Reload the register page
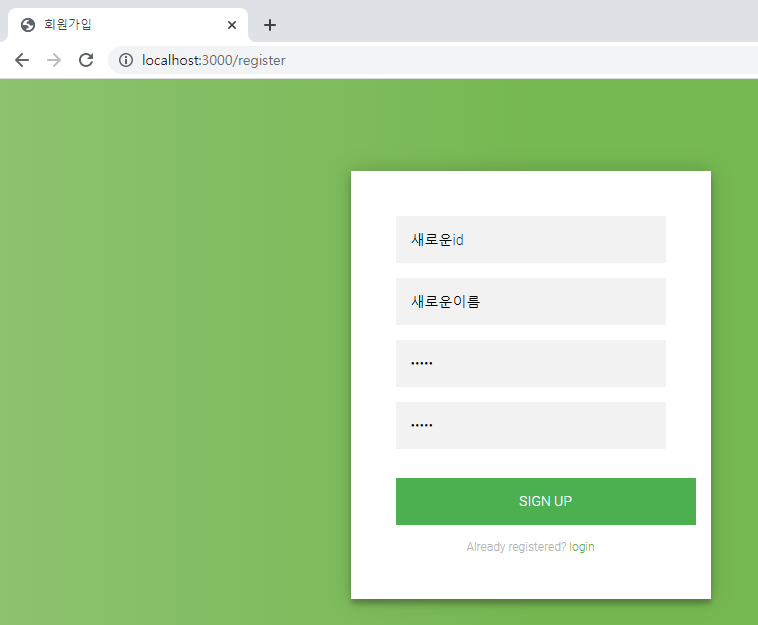The width and height of the screenshot is (758, 625). click(x=86, y=60)
